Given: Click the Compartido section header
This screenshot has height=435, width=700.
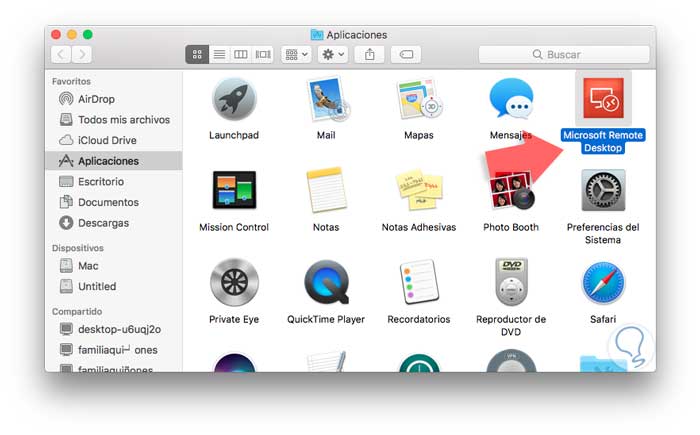Looking at the screenshot, I should click(77, 311).
